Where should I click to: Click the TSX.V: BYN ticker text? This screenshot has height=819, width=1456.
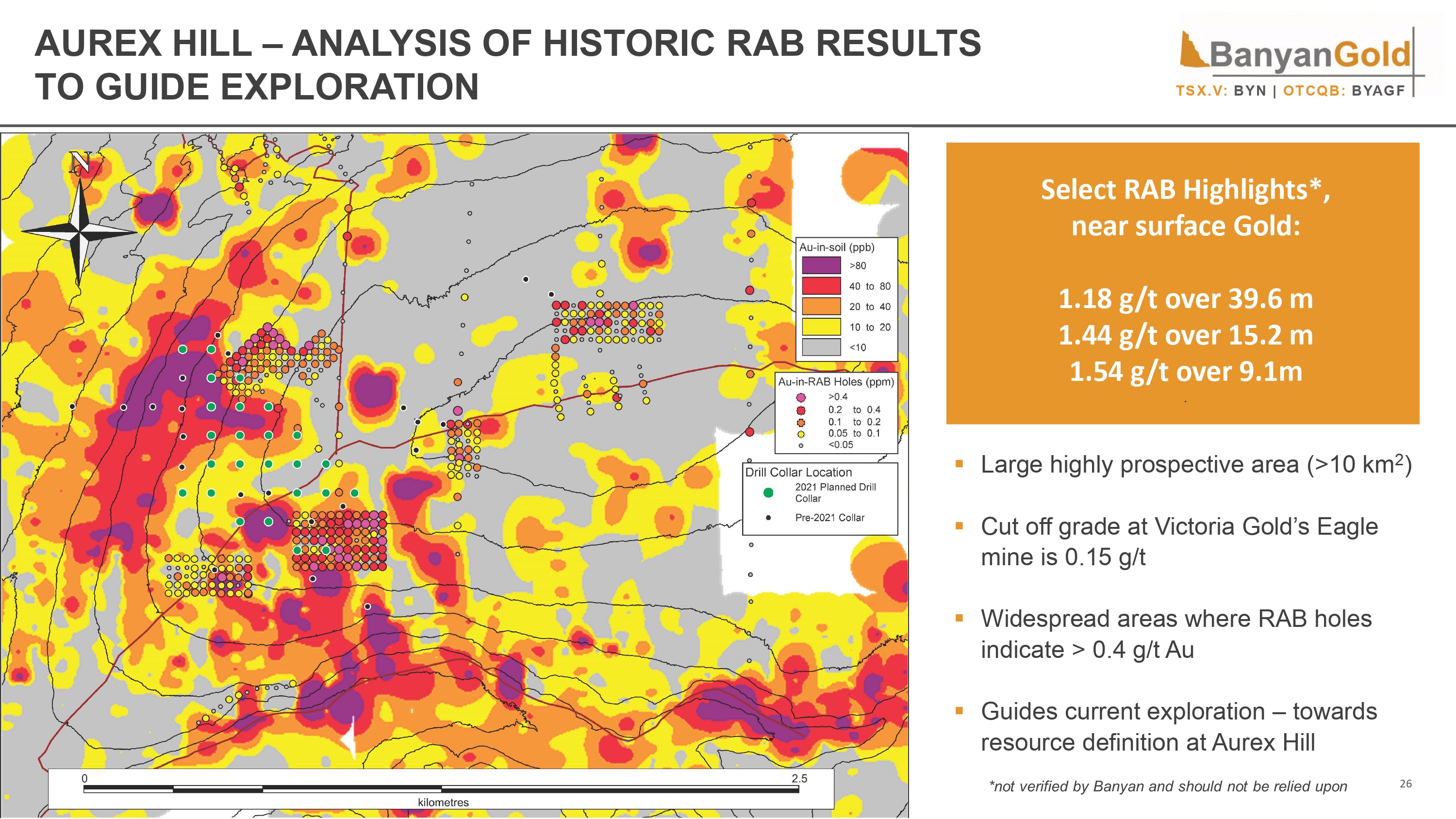pyautogui.click(x=1221, y=91)
